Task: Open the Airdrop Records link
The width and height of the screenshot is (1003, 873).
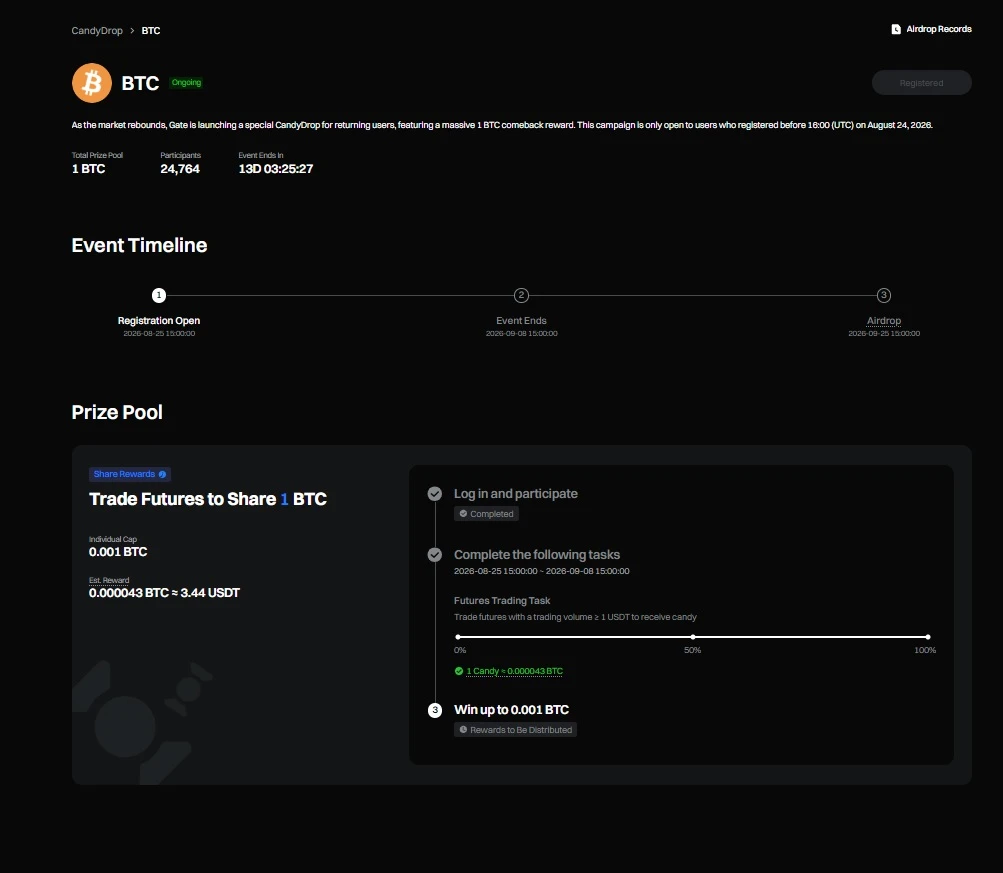Action: click(931, 29)
